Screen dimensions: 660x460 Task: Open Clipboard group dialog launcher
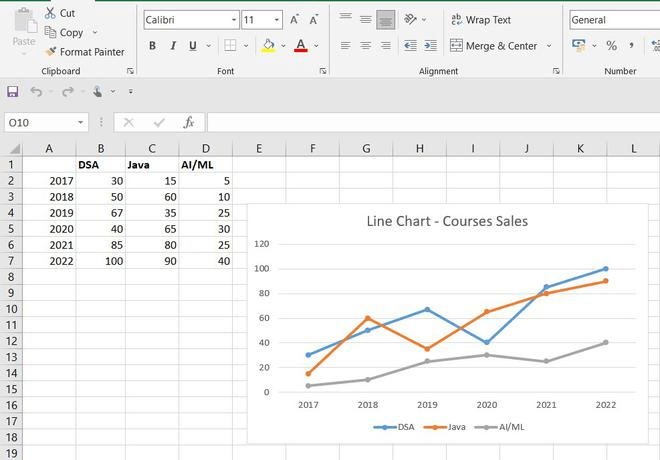pos(130,71)
